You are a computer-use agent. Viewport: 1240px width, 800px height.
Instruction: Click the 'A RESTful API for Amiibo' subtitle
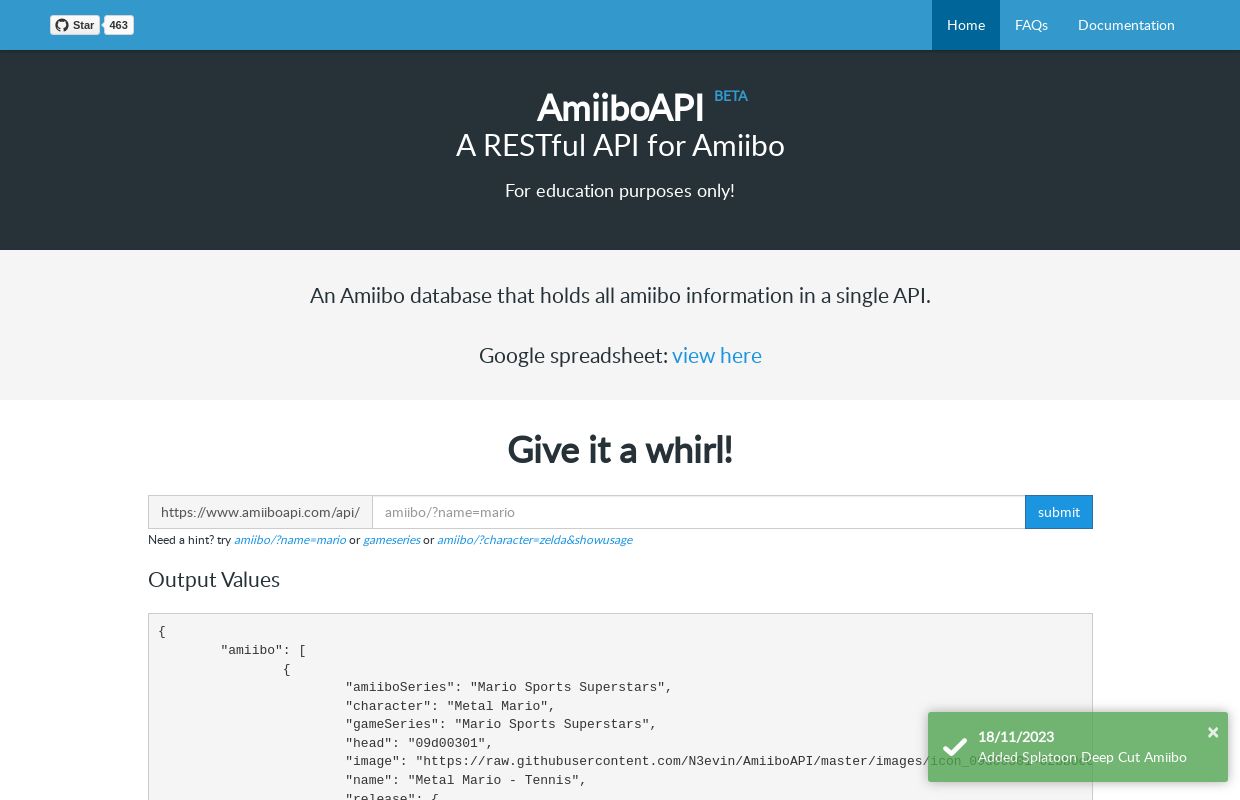pyautogui.click(x=620, y=146)
